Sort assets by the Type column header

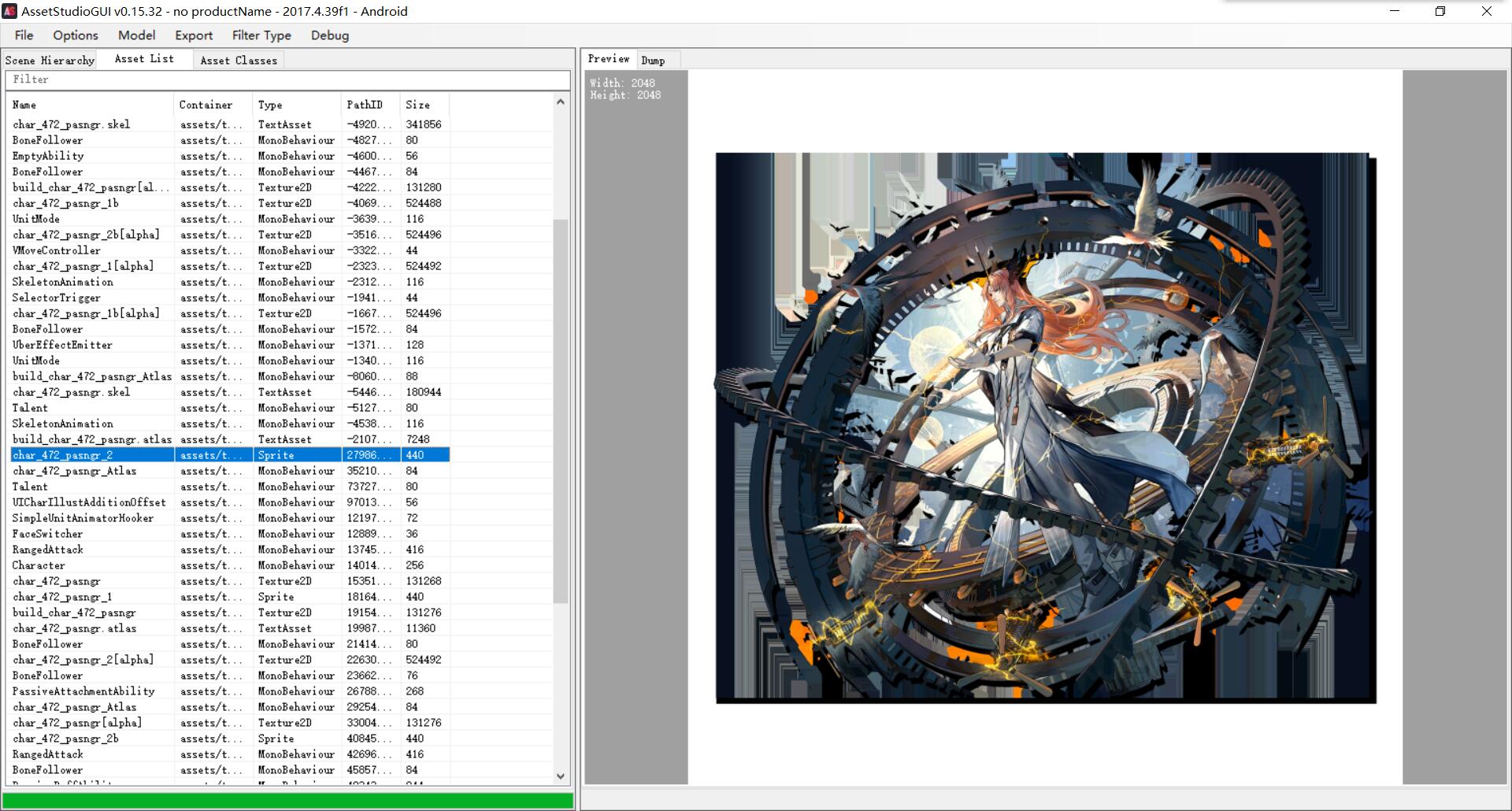(297, 105)
